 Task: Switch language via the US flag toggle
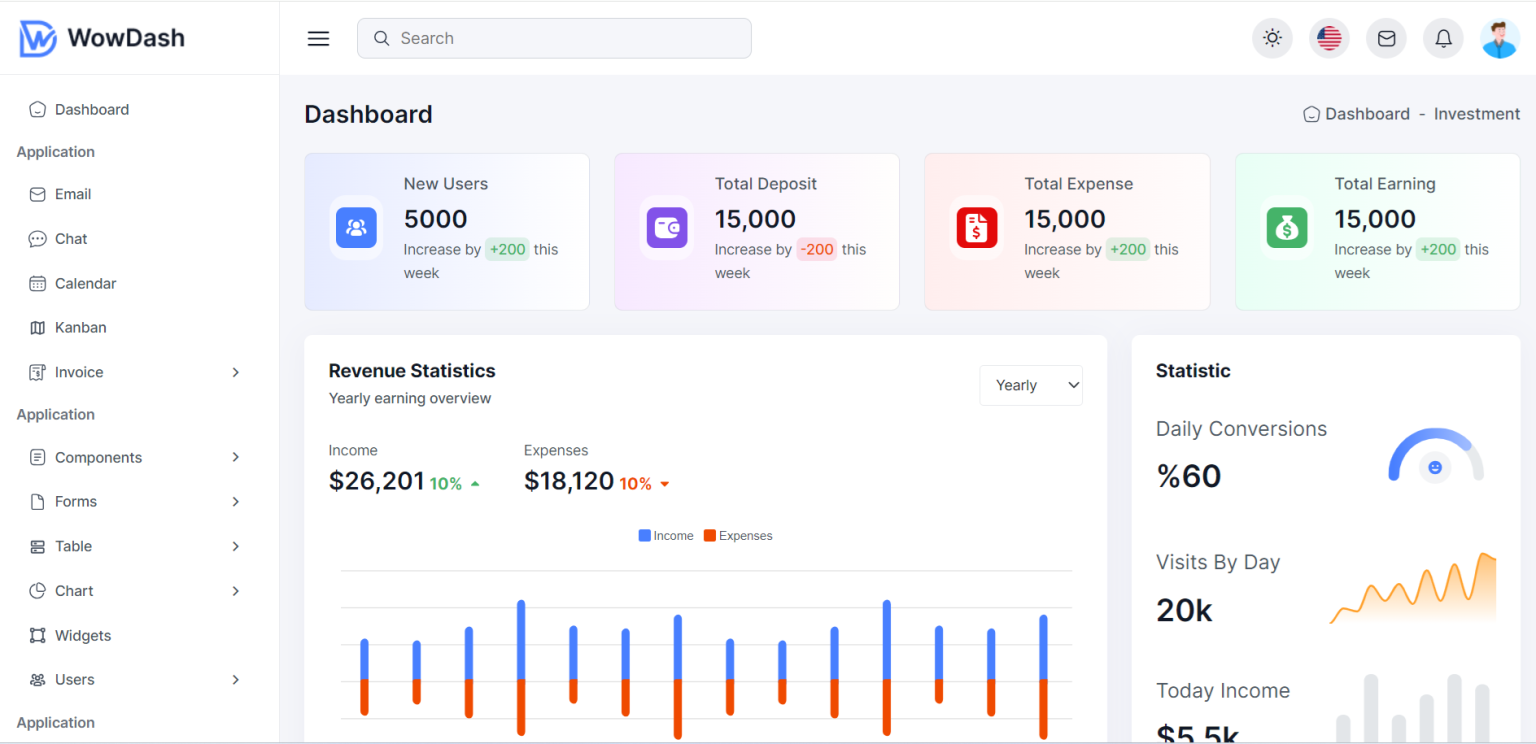tap(1329, 38)
